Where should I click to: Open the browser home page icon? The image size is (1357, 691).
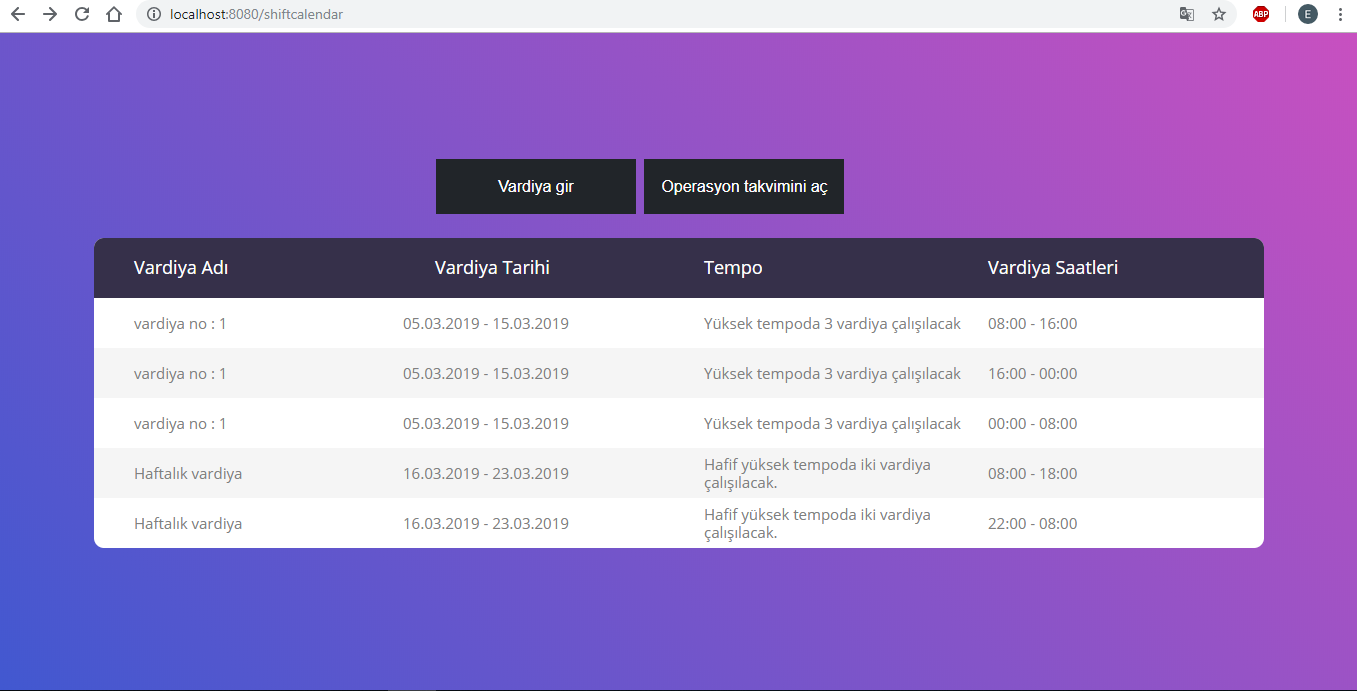pyautogui.click(x=114, y=14)
